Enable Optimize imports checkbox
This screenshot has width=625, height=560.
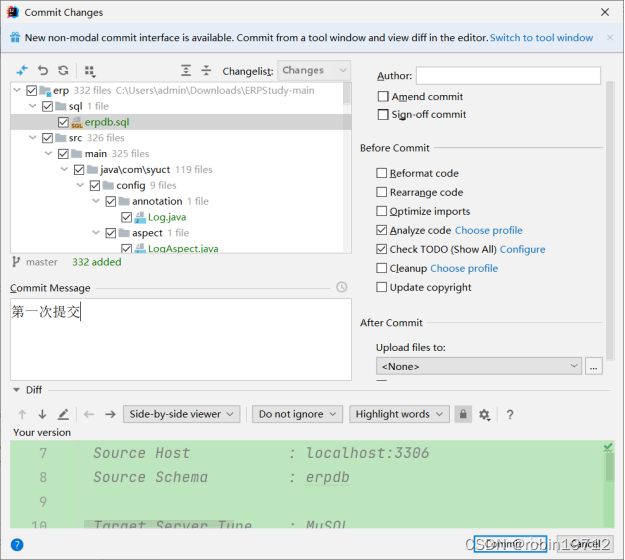tap(381, 211)
